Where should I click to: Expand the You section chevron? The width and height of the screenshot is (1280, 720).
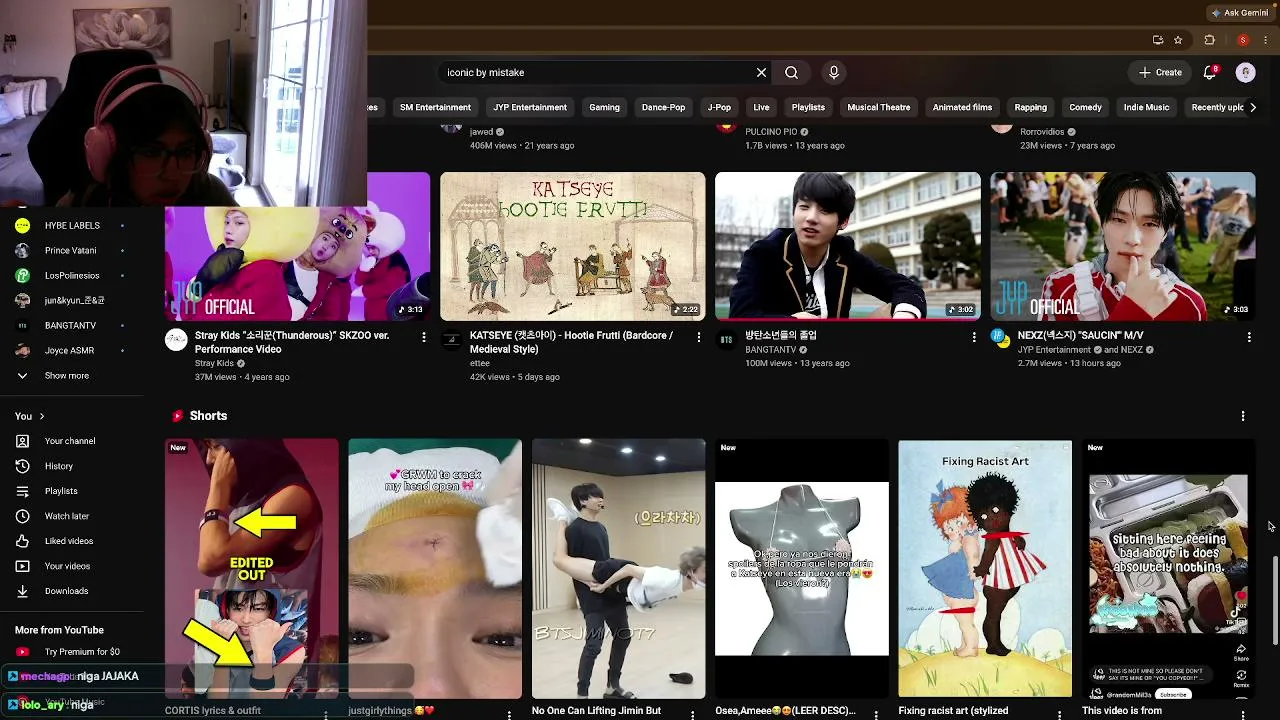[42, 416]
